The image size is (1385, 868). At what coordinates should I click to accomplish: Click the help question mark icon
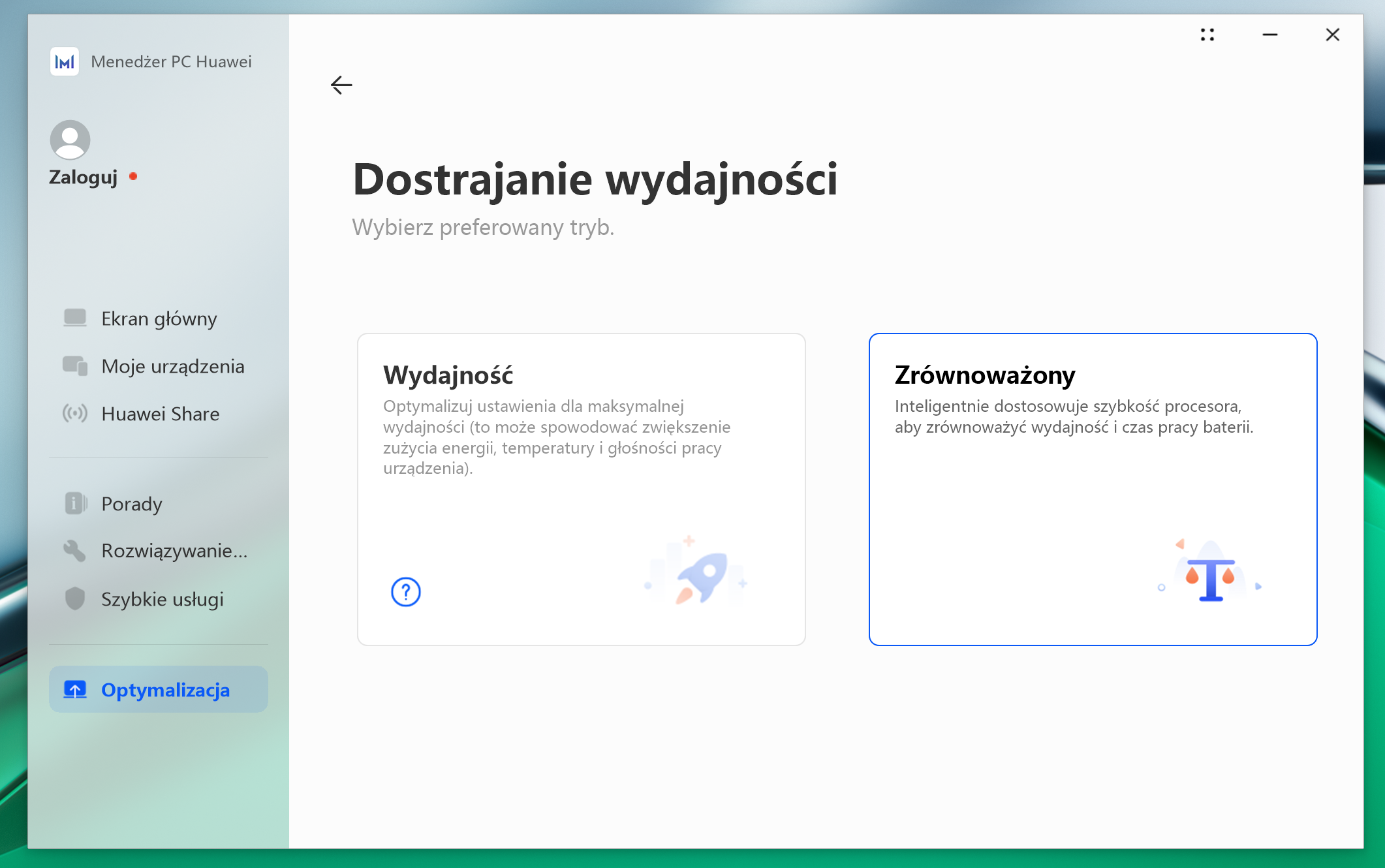coord(405,592)
